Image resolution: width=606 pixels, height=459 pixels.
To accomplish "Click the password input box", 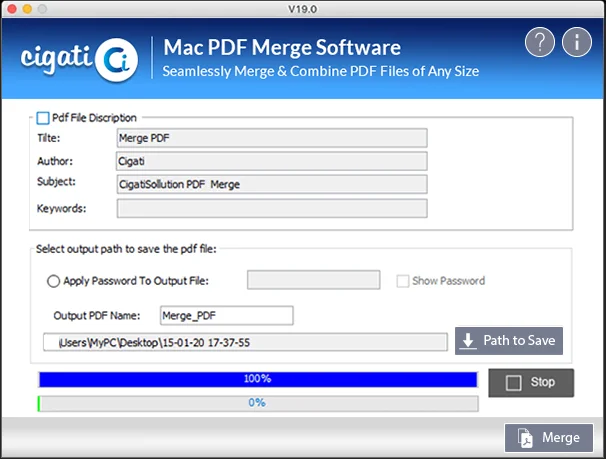I will click(313, 280).
